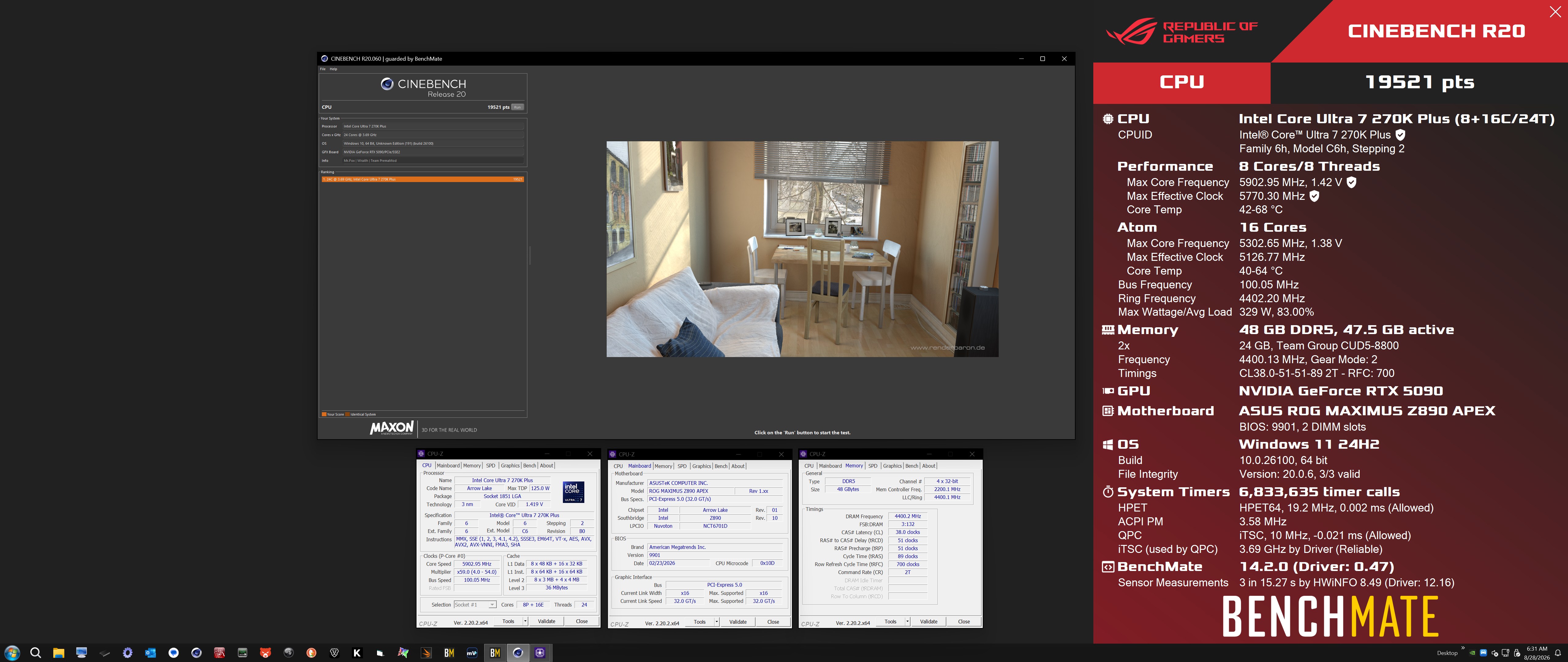Open the tray overflow chevron beside Desktop
Viewport: 1568px width, 662px height.
coord(1463,648)
